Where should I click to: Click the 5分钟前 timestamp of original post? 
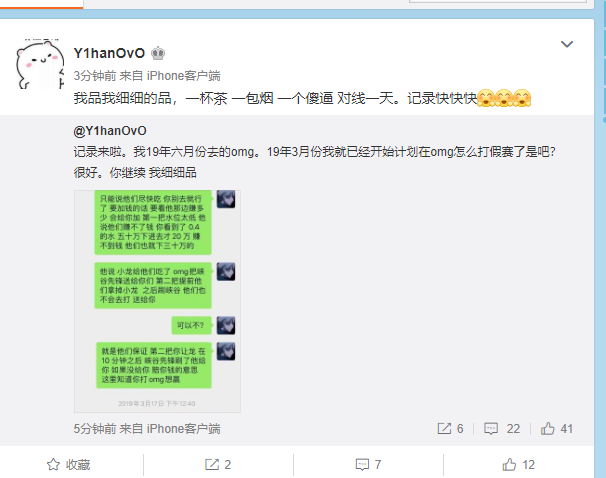[95, 429]
